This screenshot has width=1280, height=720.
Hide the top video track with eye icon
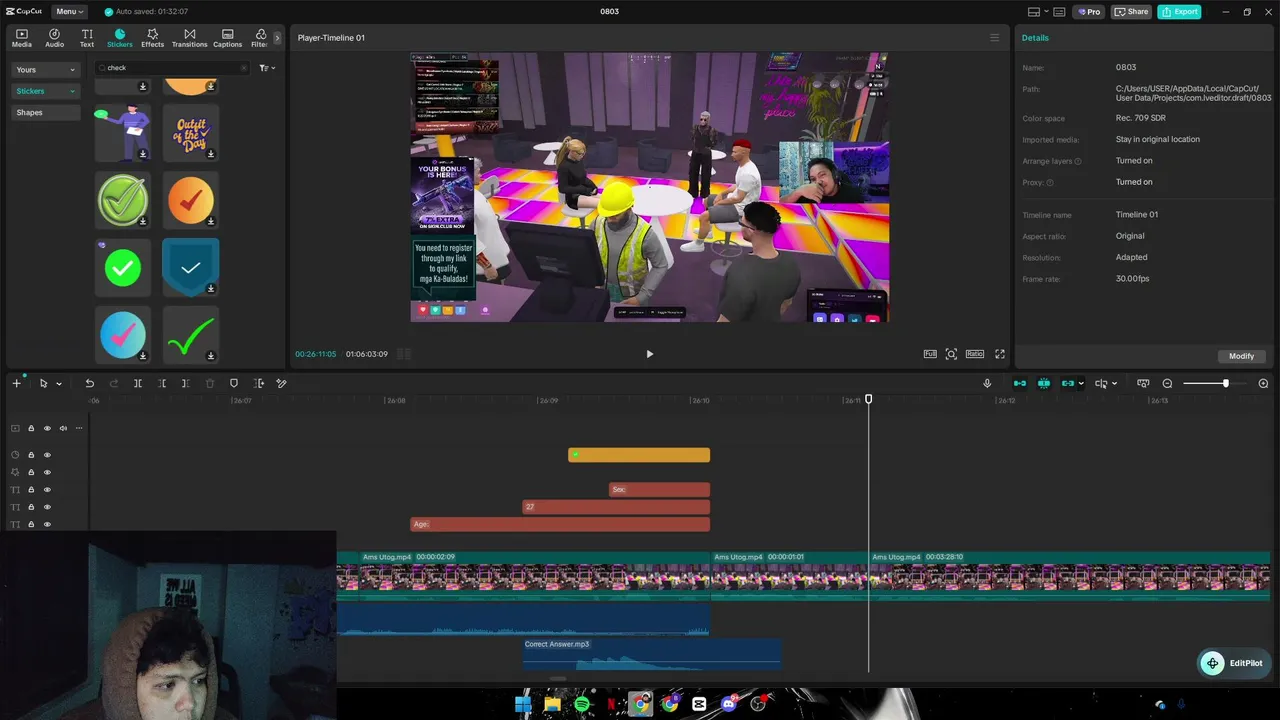pos(47,428)
